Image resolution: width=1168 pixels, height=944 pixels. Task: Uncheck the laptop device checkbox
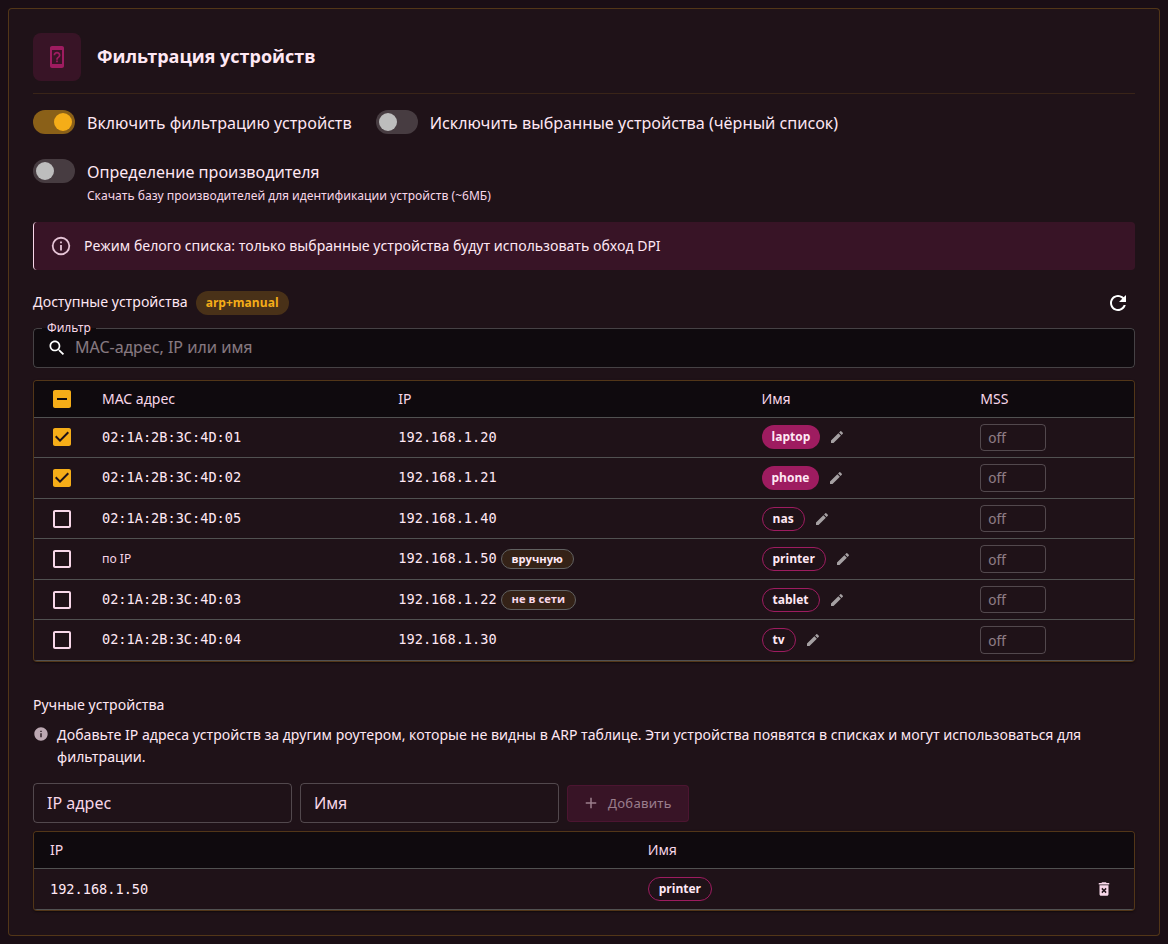(x=62, y=437)
